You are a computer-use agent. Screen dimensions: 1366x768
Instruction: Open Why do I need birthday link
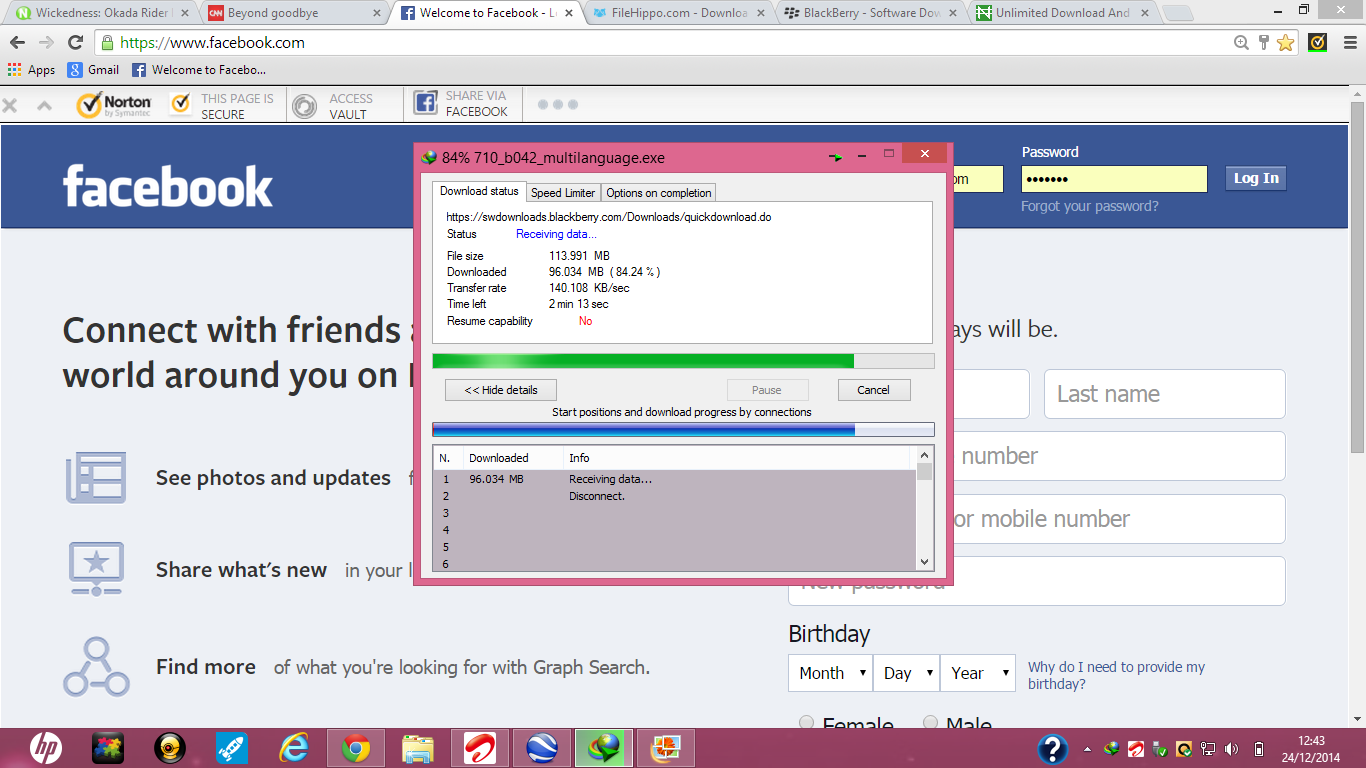pyautogui.click(x=1116, y=675)
